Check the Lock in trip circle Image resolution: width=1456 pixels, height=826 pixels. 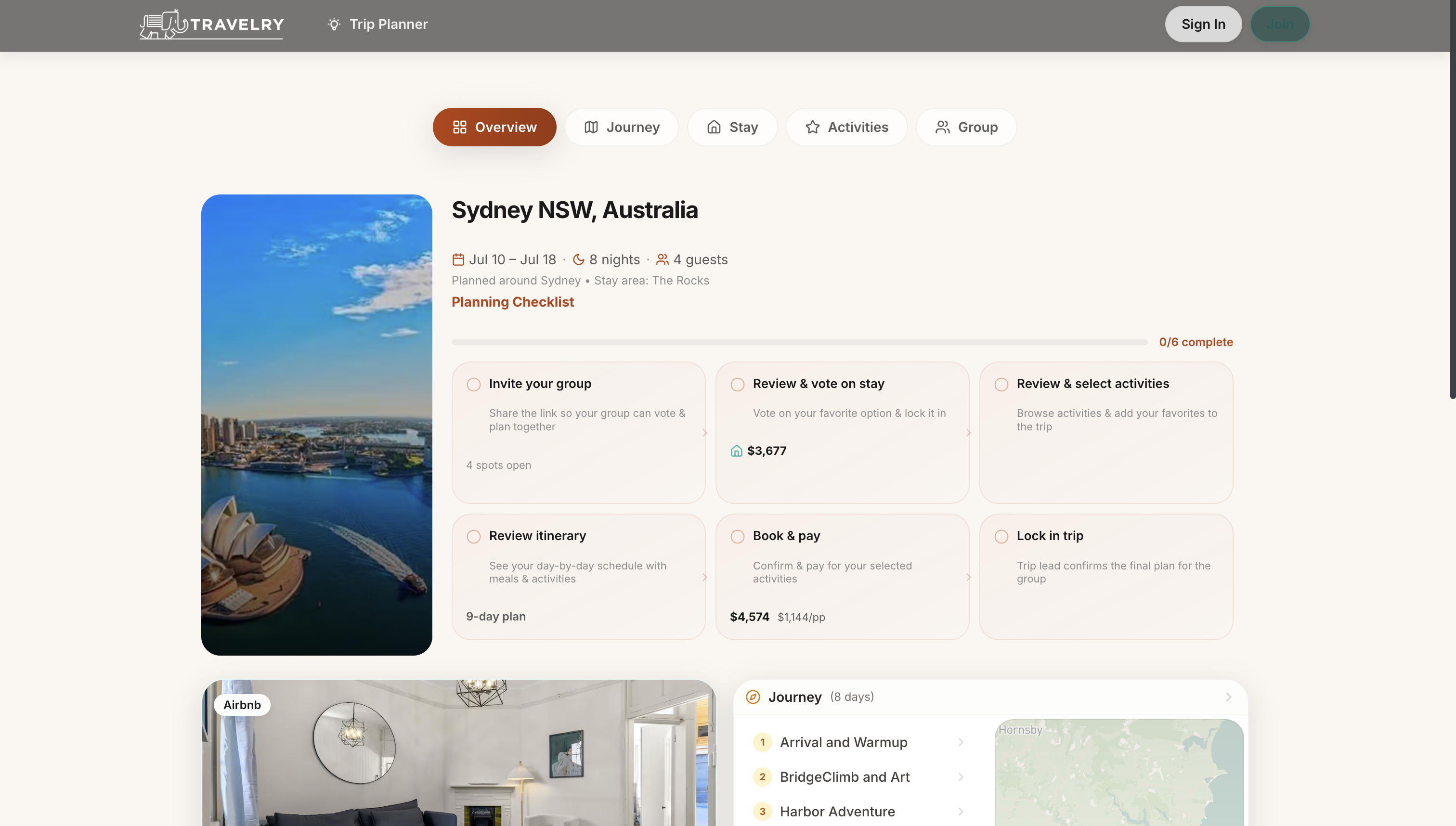click(1001, 536)
